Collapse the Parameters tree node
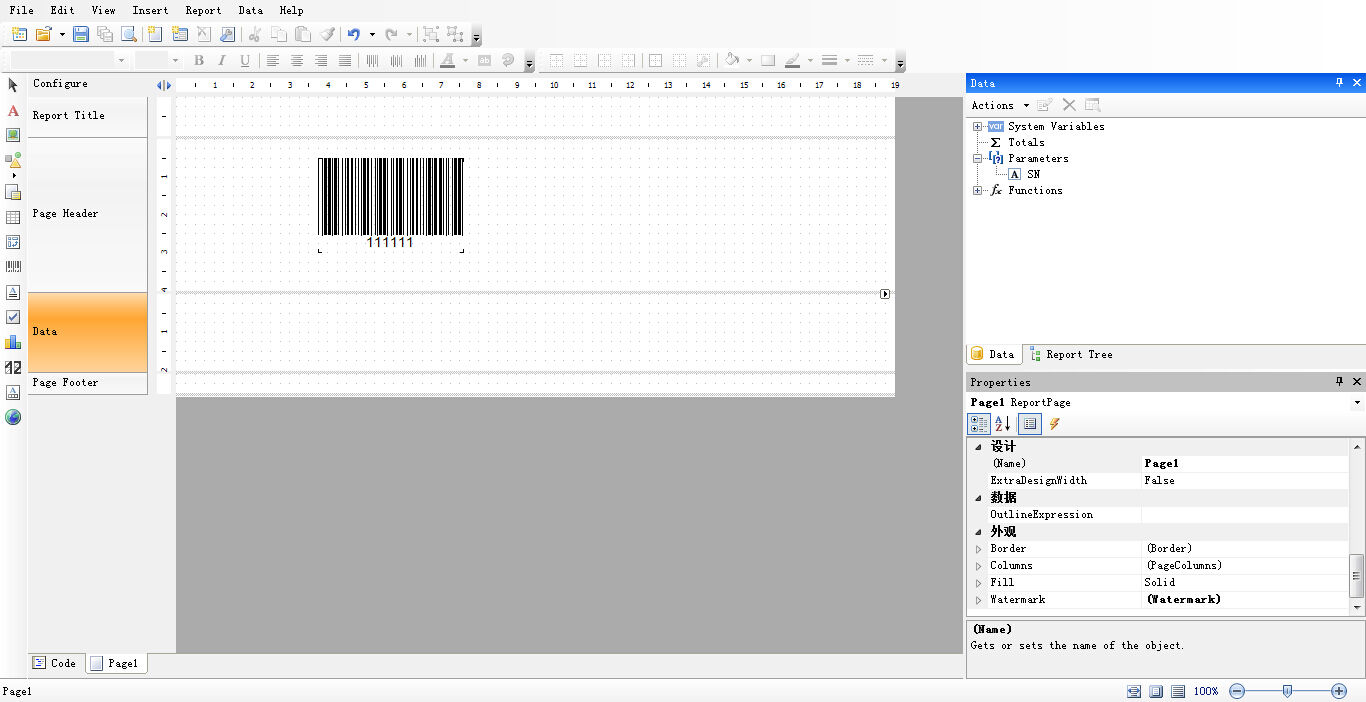 tap(978, 158)
